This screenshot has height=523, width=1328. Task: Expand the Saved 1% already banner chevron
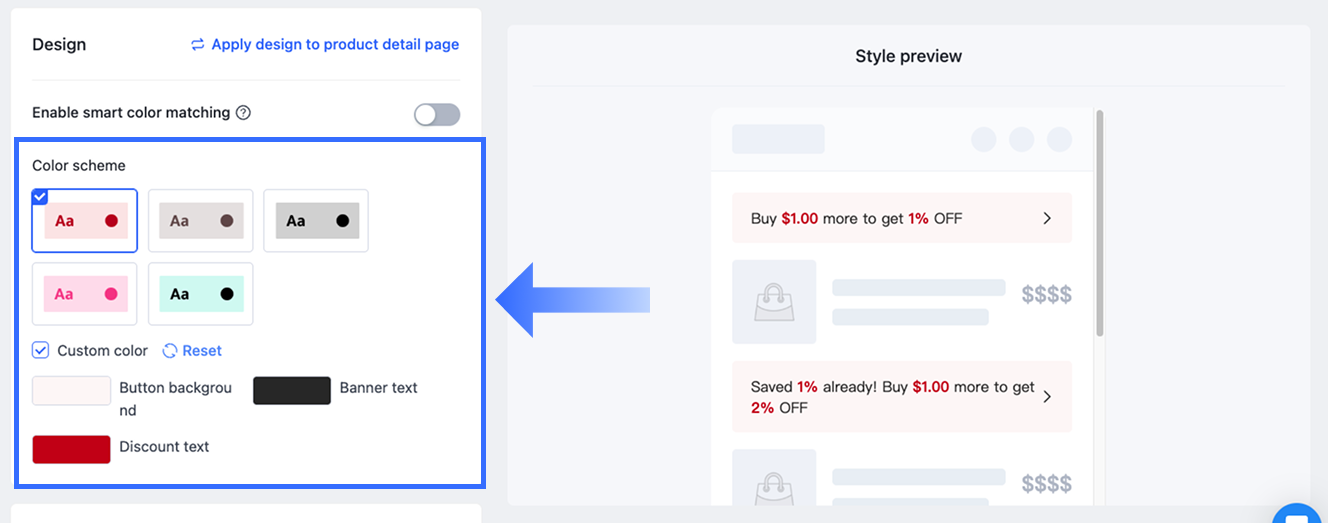1047,397
